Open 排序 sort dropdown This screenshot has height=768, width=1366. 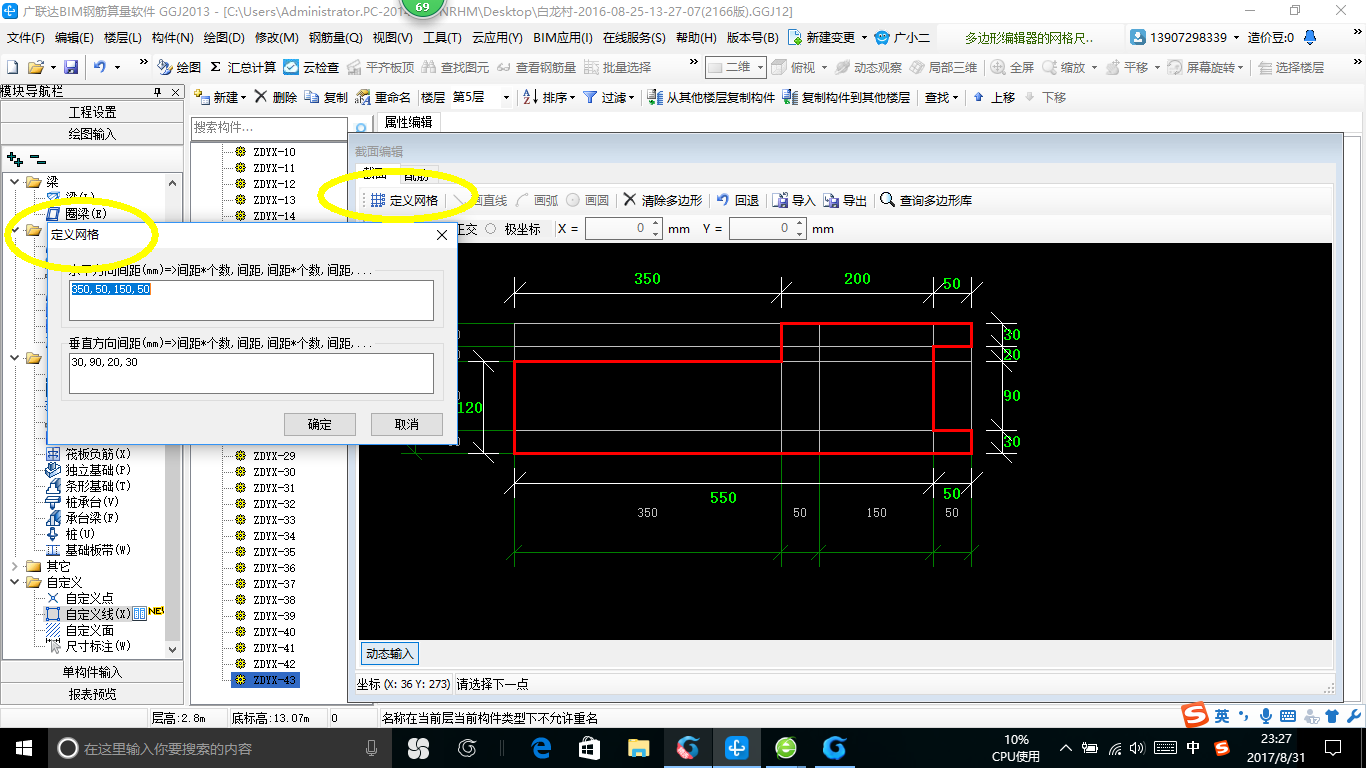click(x=550, y=97)
